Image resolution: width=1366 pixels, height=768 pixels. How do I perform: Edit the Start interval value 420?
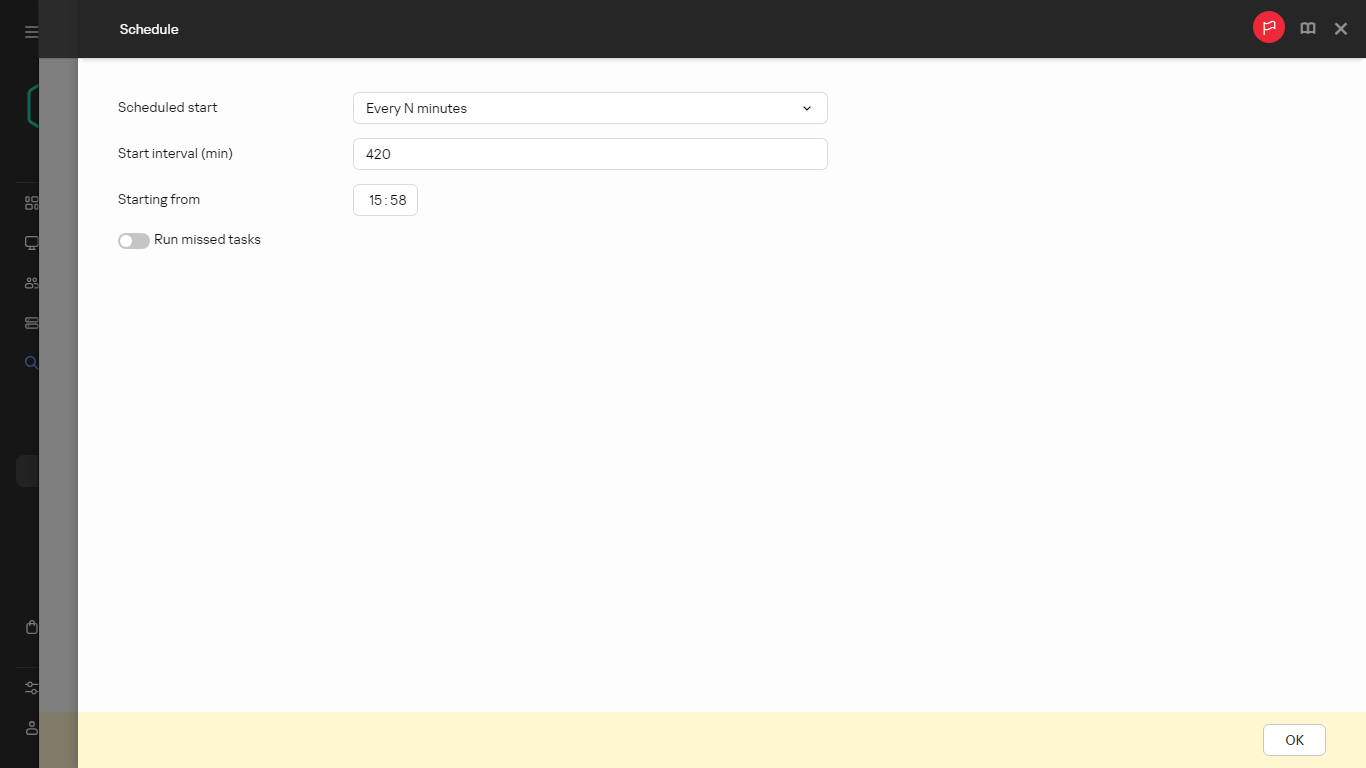[x=590, y=154]
